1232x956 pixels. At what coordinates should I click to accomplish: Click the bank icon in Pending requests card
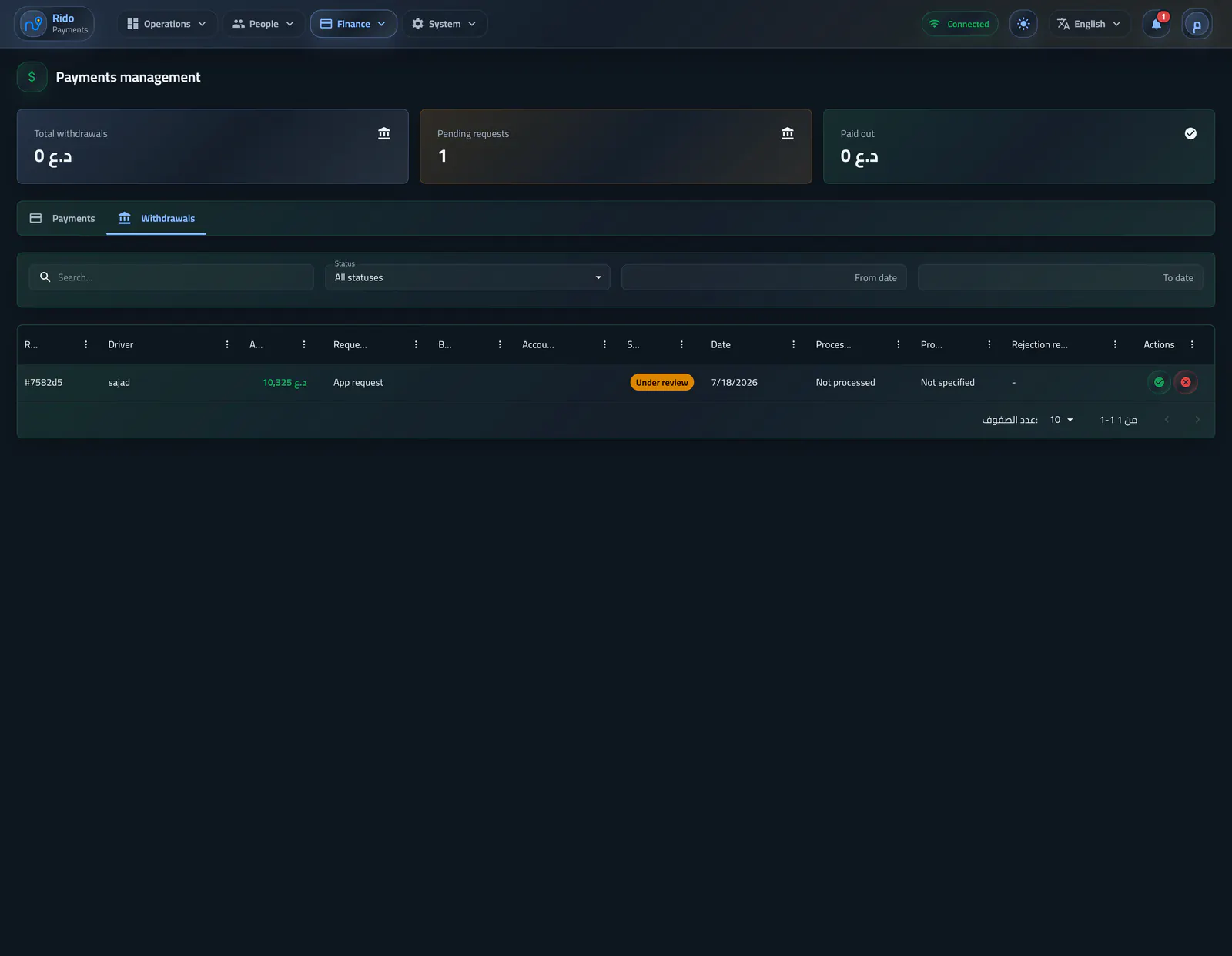788,133
